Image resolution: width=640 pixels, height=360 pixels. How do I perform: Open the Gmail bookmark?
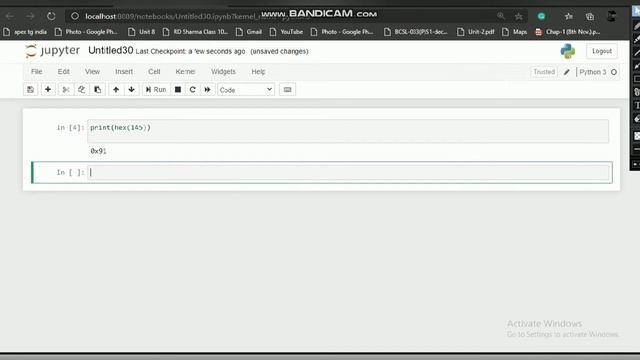click(x=249, y=32)
